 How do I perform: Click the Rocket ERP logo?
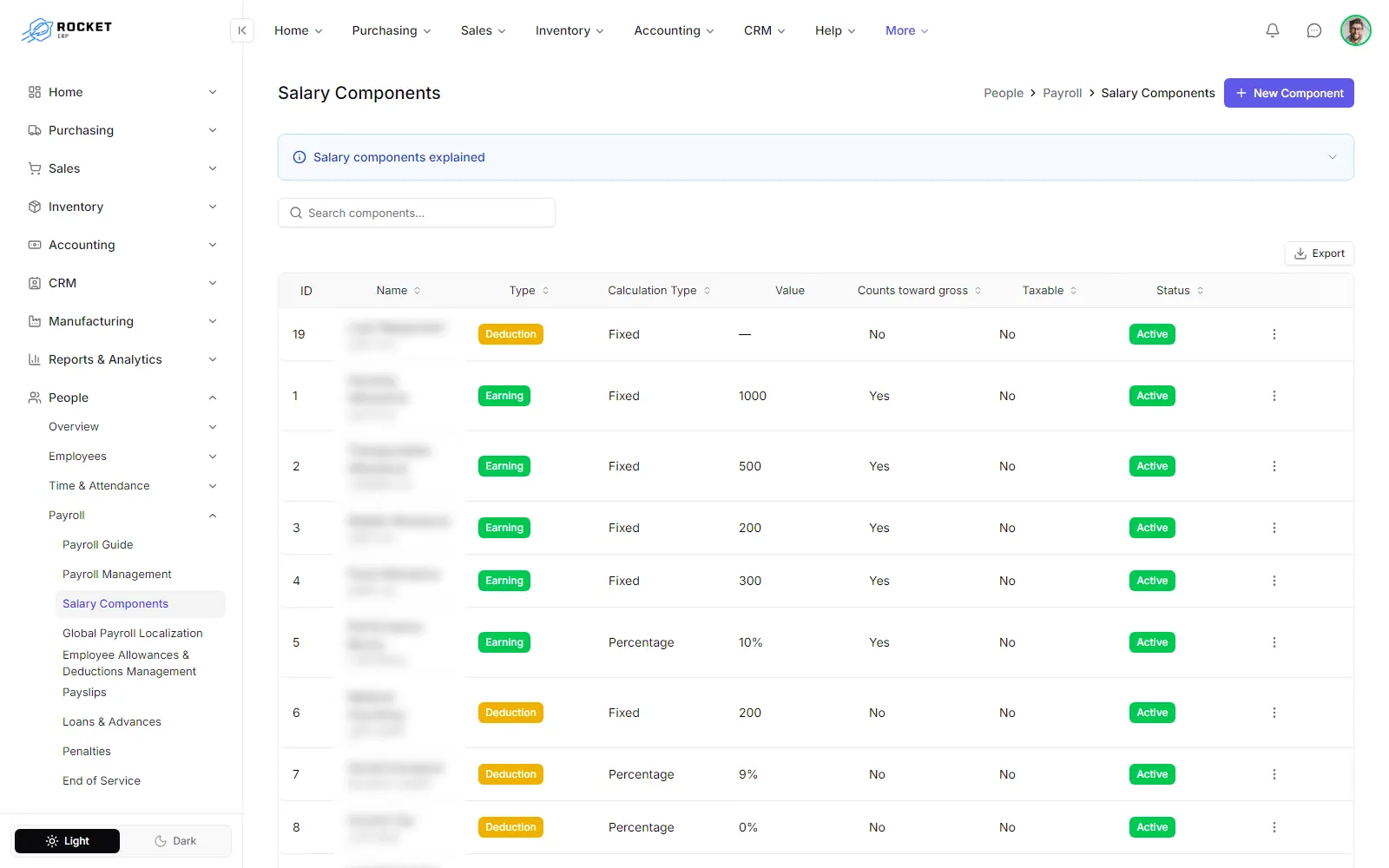pos(67,30)
